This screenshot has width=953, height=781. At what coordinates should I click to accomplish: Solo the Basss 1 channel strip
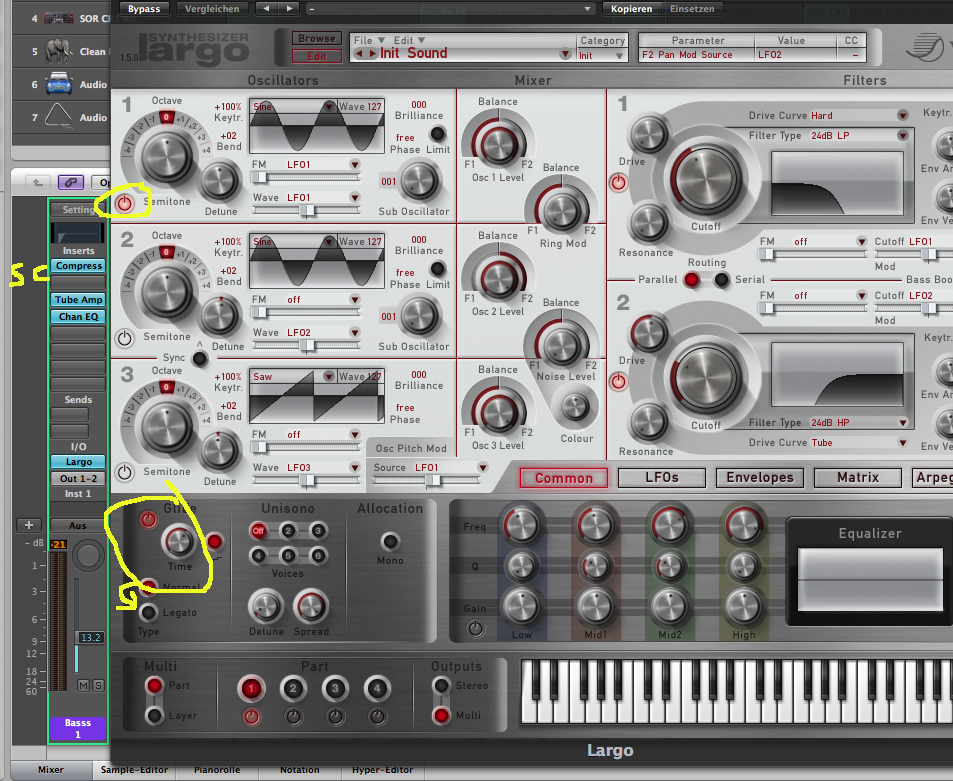point(98,686)
